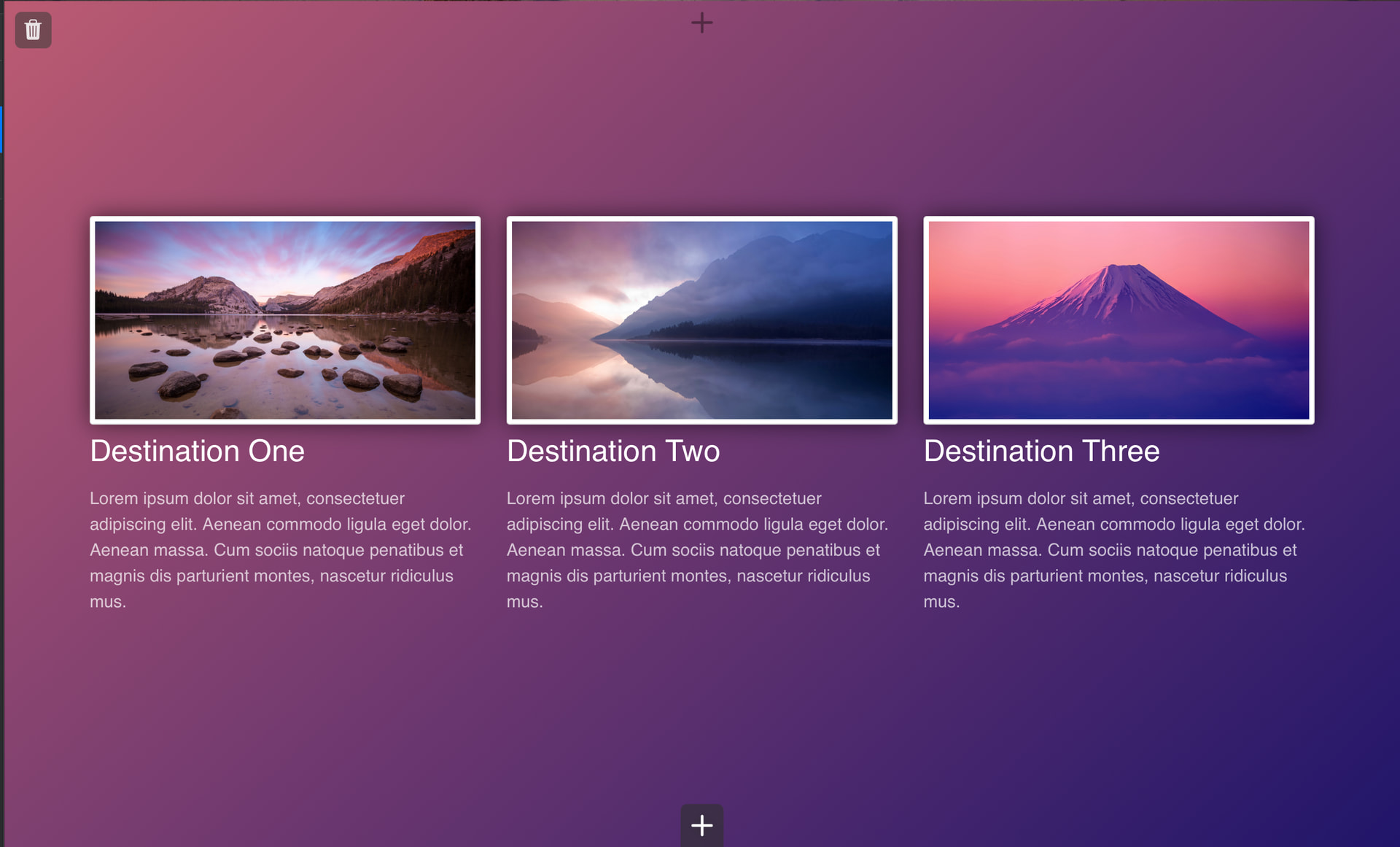Image resolution: width=1400 pixels, height=847 pixels.
Task: Click the Destination One heading
Action: 197,451
